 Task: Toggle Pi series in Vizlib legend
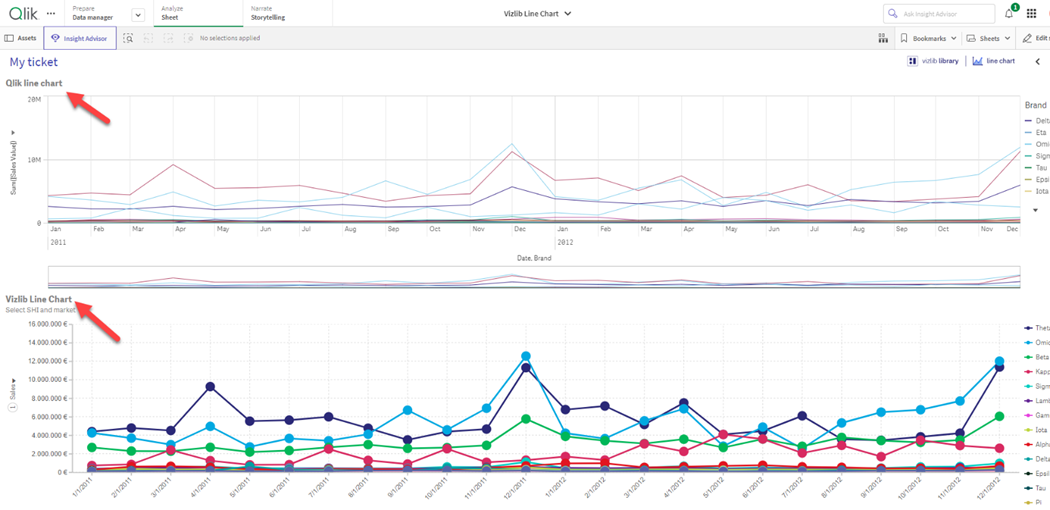pyautogui.click(x=1033, y=501)
